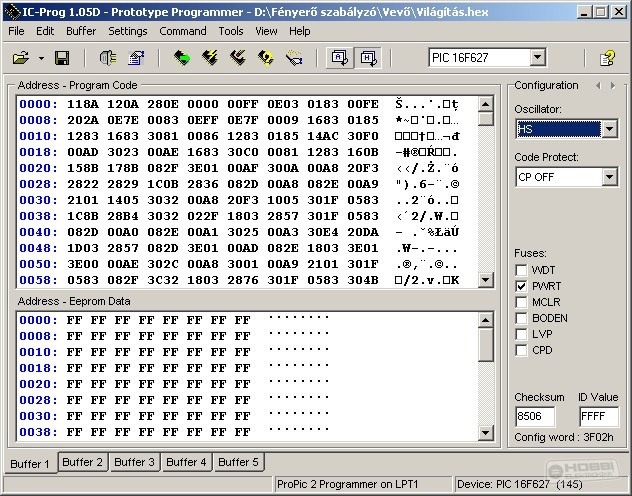Click the Eeprom Data scrollbar thumb
The image size is (632, 496).
tap(486, 345)
